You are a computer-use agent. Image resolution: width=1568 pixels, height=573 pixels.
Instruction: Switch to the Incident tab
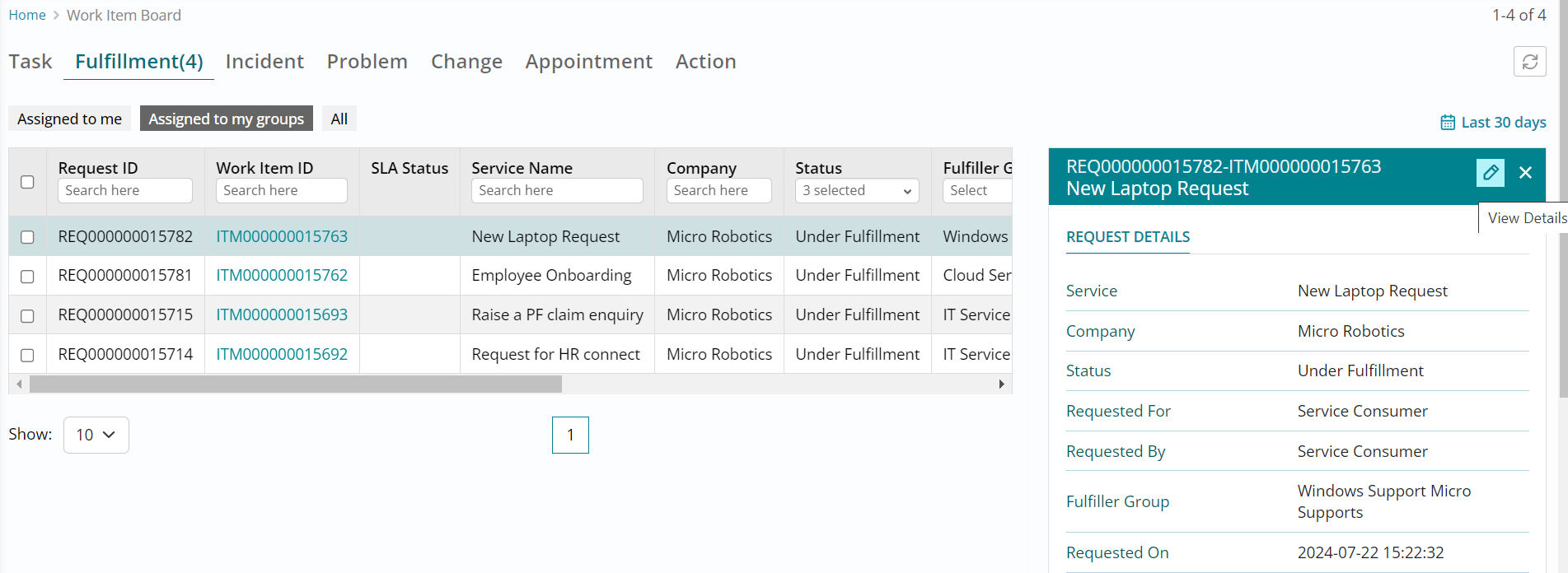click(x=264, y=62)
